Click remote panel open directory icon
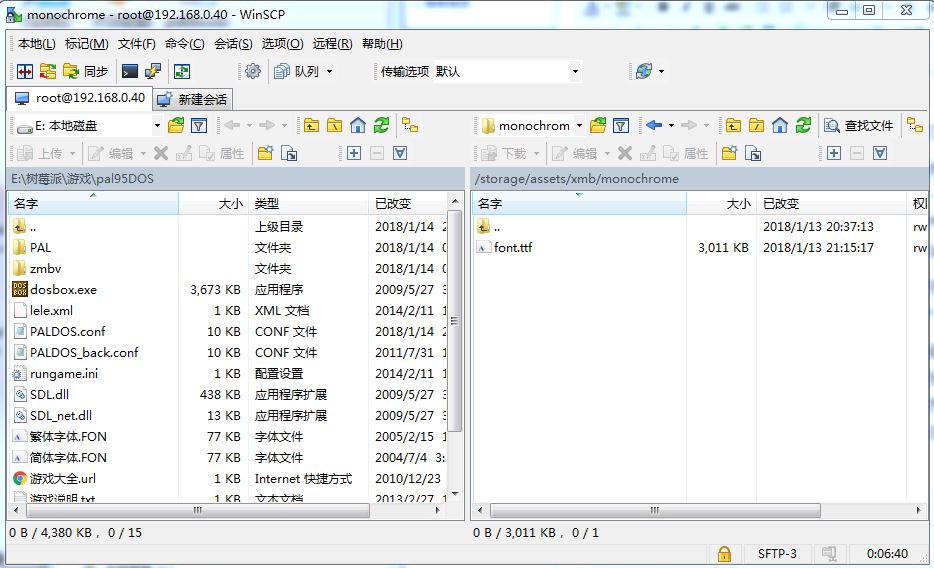Screen dimensions: 934x568 (x=597, y=125)
